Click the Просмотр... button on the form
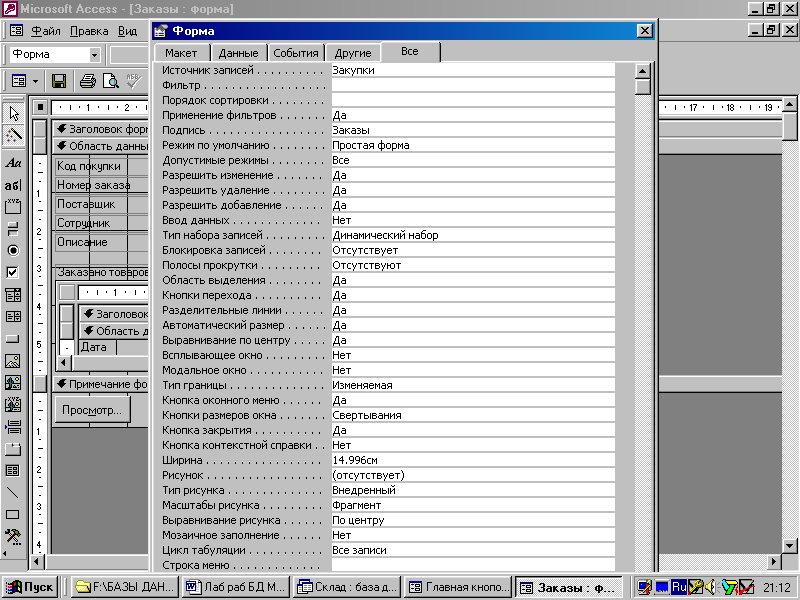The image size is (800, 600). click(92, 410)
